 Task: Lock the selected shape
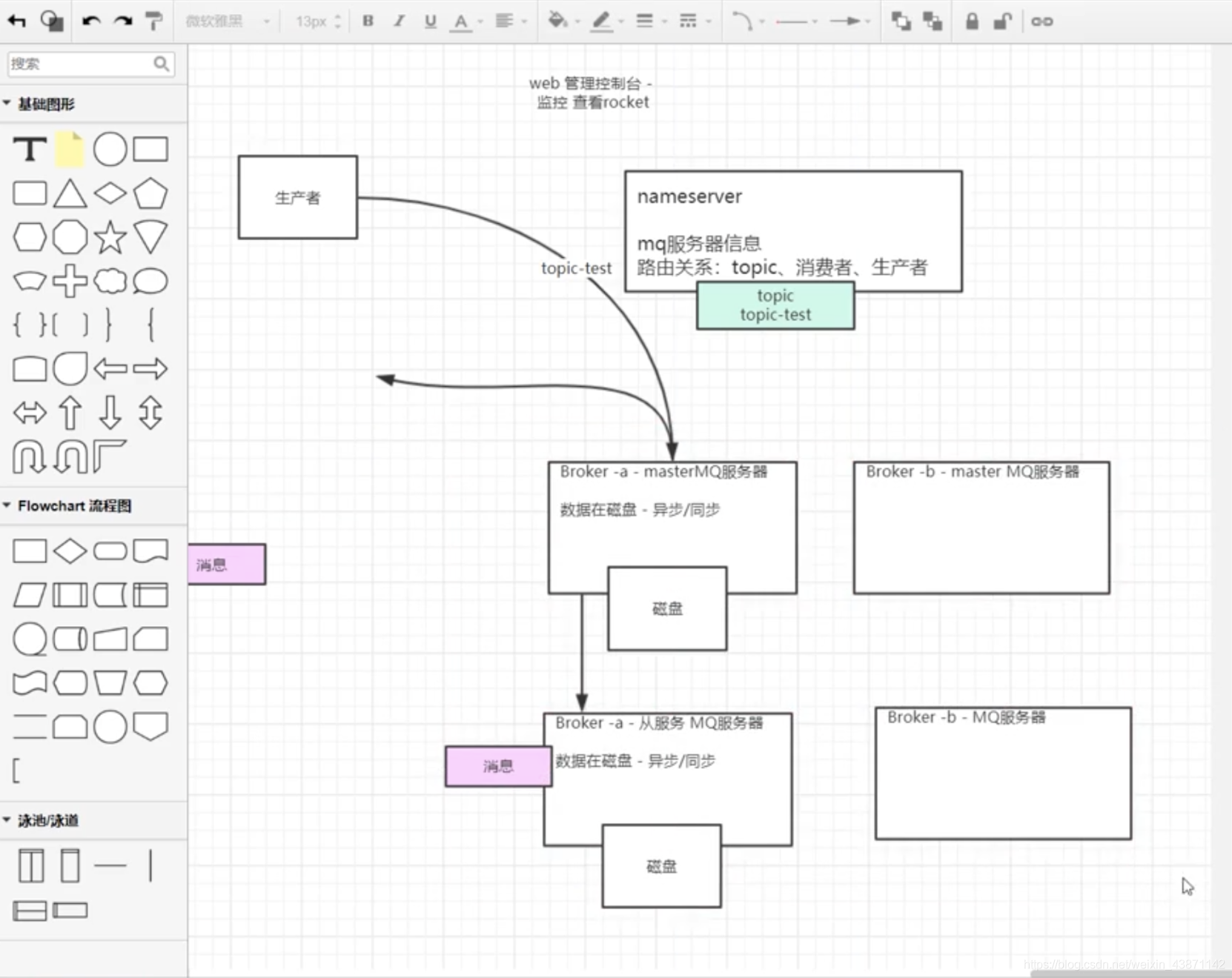pos(972,21)
